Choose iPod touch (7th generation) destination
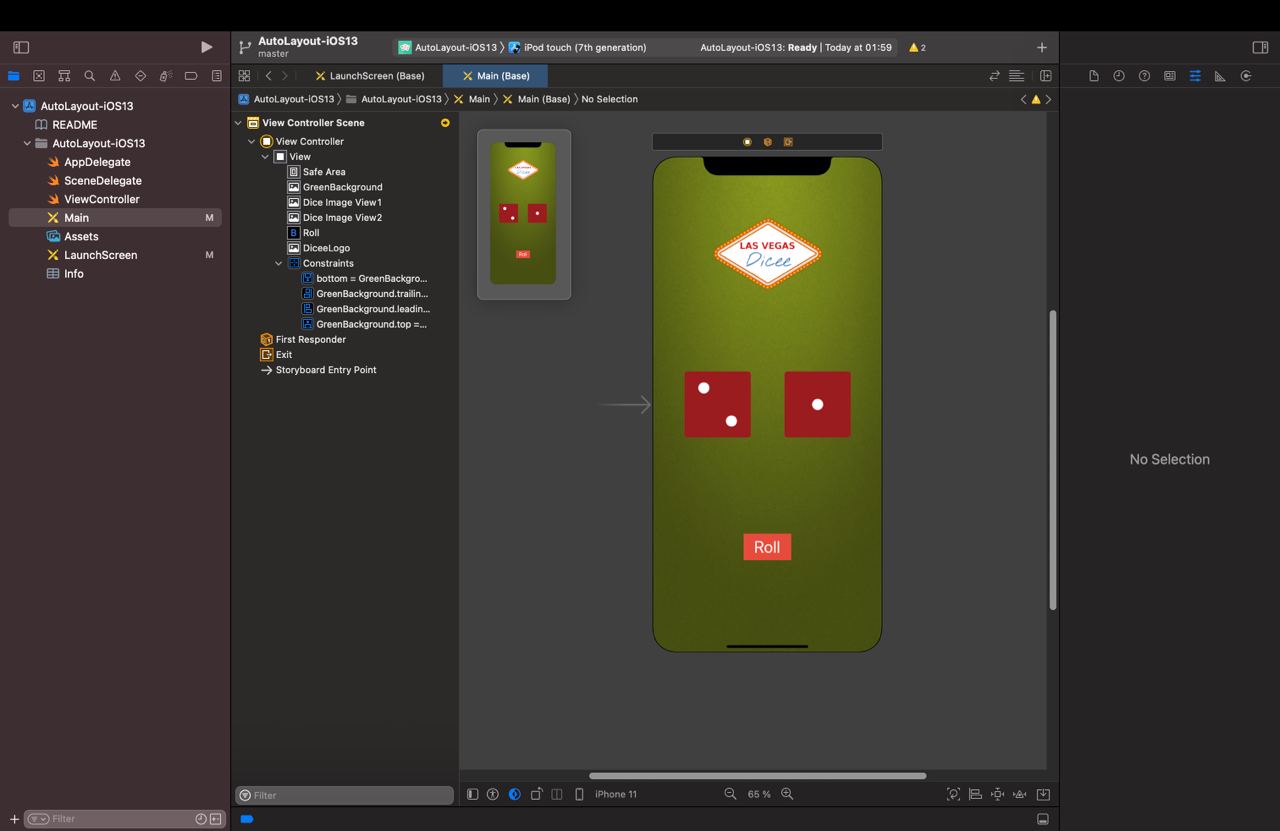The width and height of the screenshot is (1280, 831). [578, 47]
